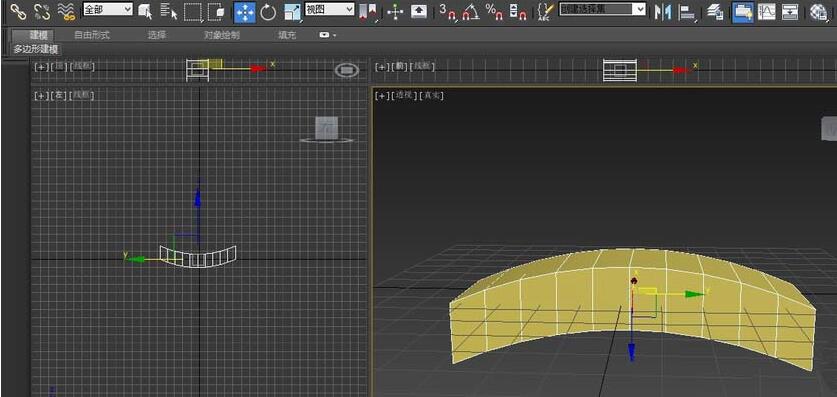Screen dimensions: 837x397
Task: Click the [线框] label in the front viewport
Action: (x=423, y=67)
